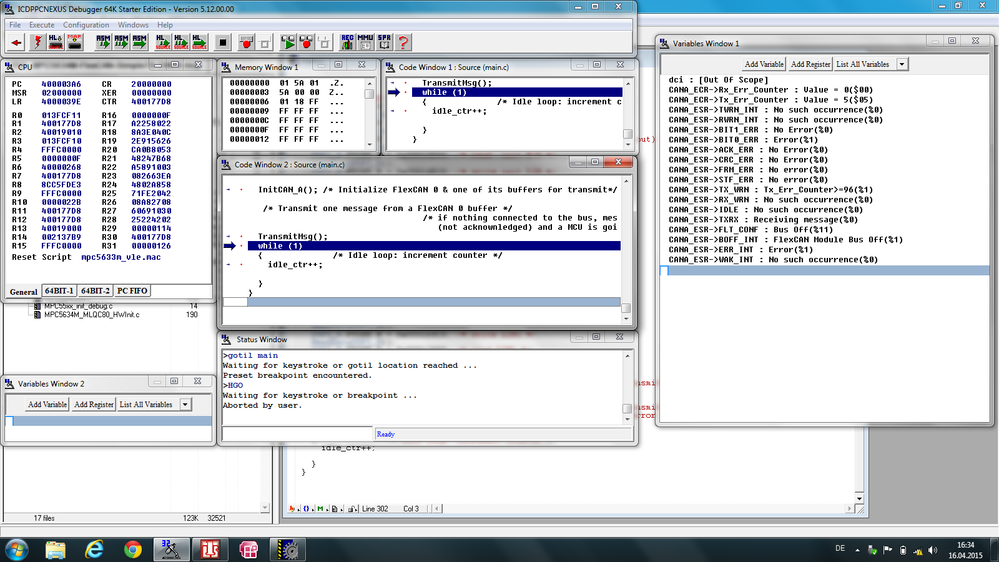Open Google Chrome from the taskbar
Image resolution: width=999 pixels, height=562 pixels.
[133, 549]
